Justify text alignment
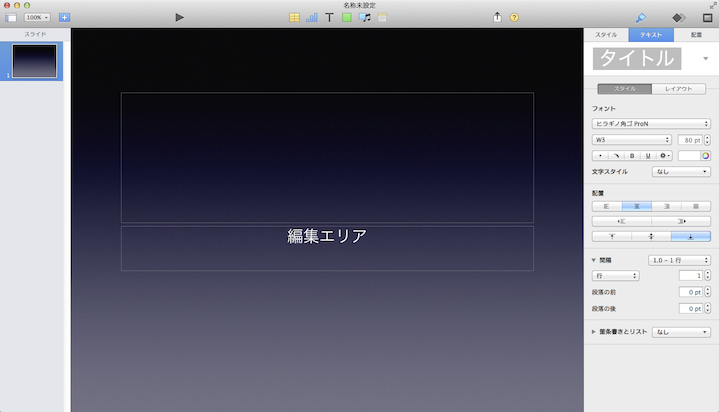This screenshot has width=719, height=412. (696, 206)
